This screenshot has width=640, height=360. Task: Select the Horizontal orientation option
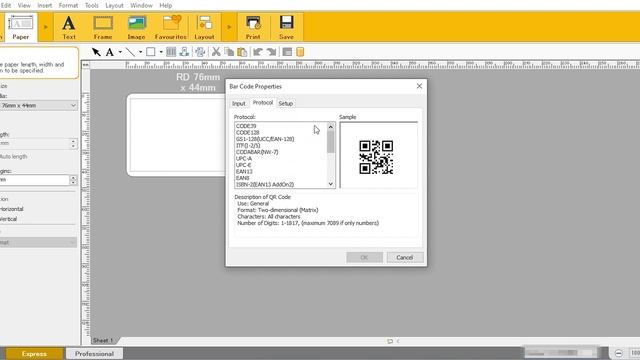click(x=11, y=209)
